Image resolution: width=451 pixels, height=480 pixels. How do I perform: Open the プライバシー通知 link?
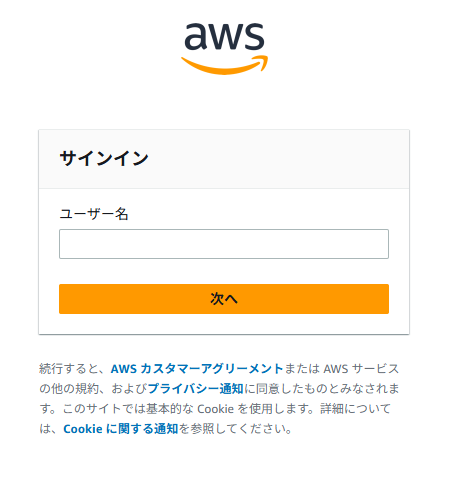pos(195,389)
